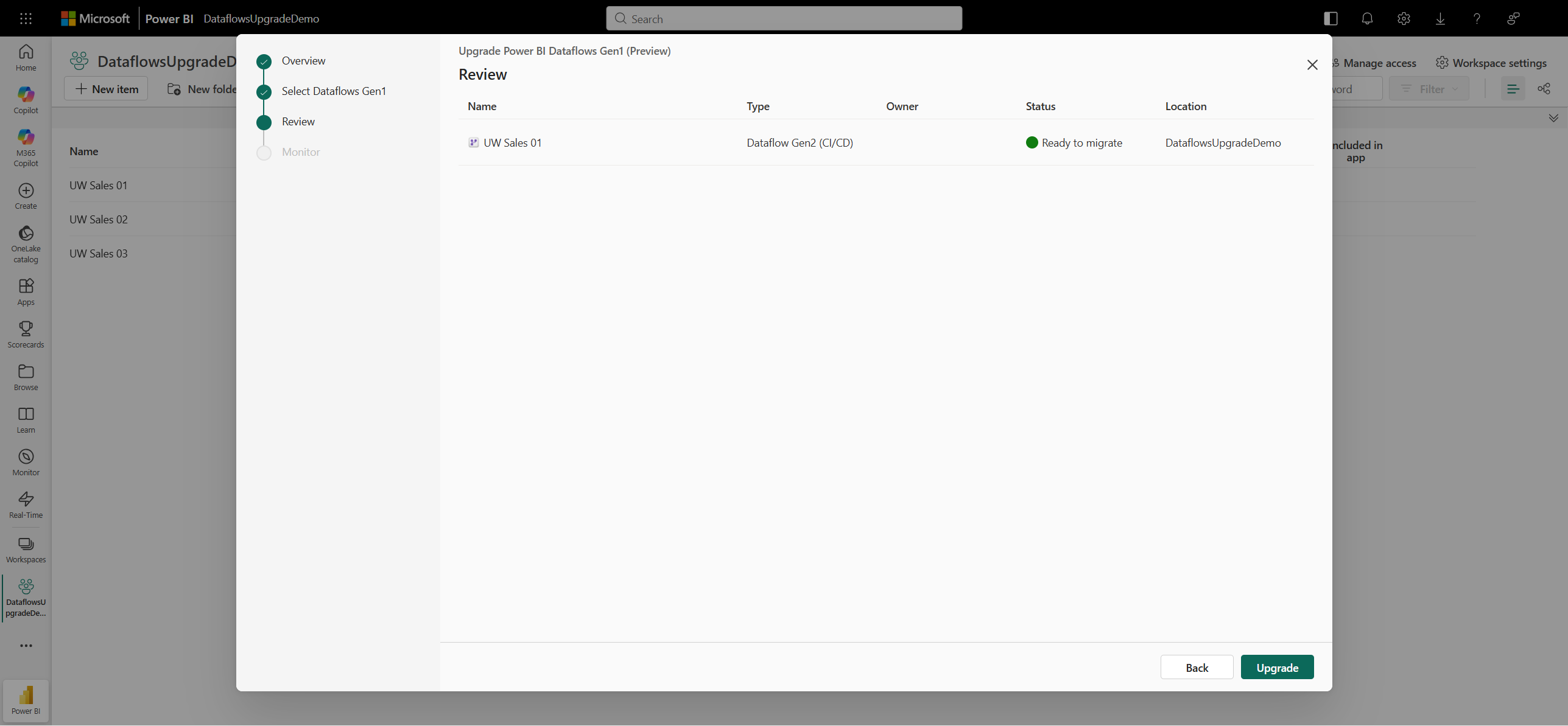Image resolution: width=1568 pixels, height=726 pixels.
Task: Open Monitor hub in left sidebar
Action: [x=26, y=462]
